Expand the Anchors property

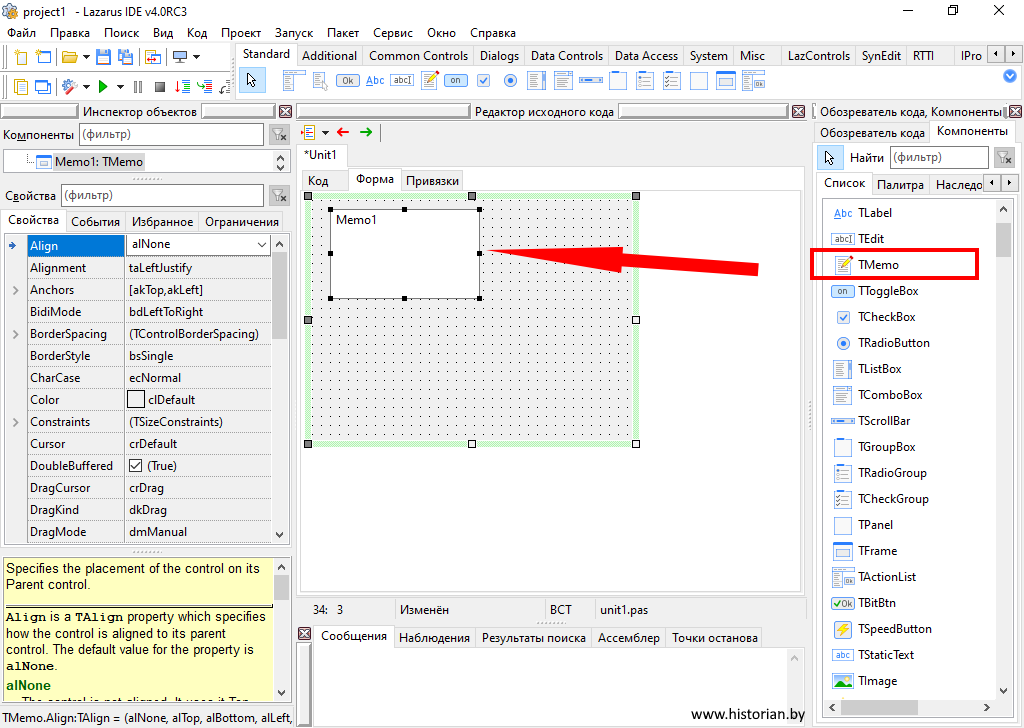15,290
